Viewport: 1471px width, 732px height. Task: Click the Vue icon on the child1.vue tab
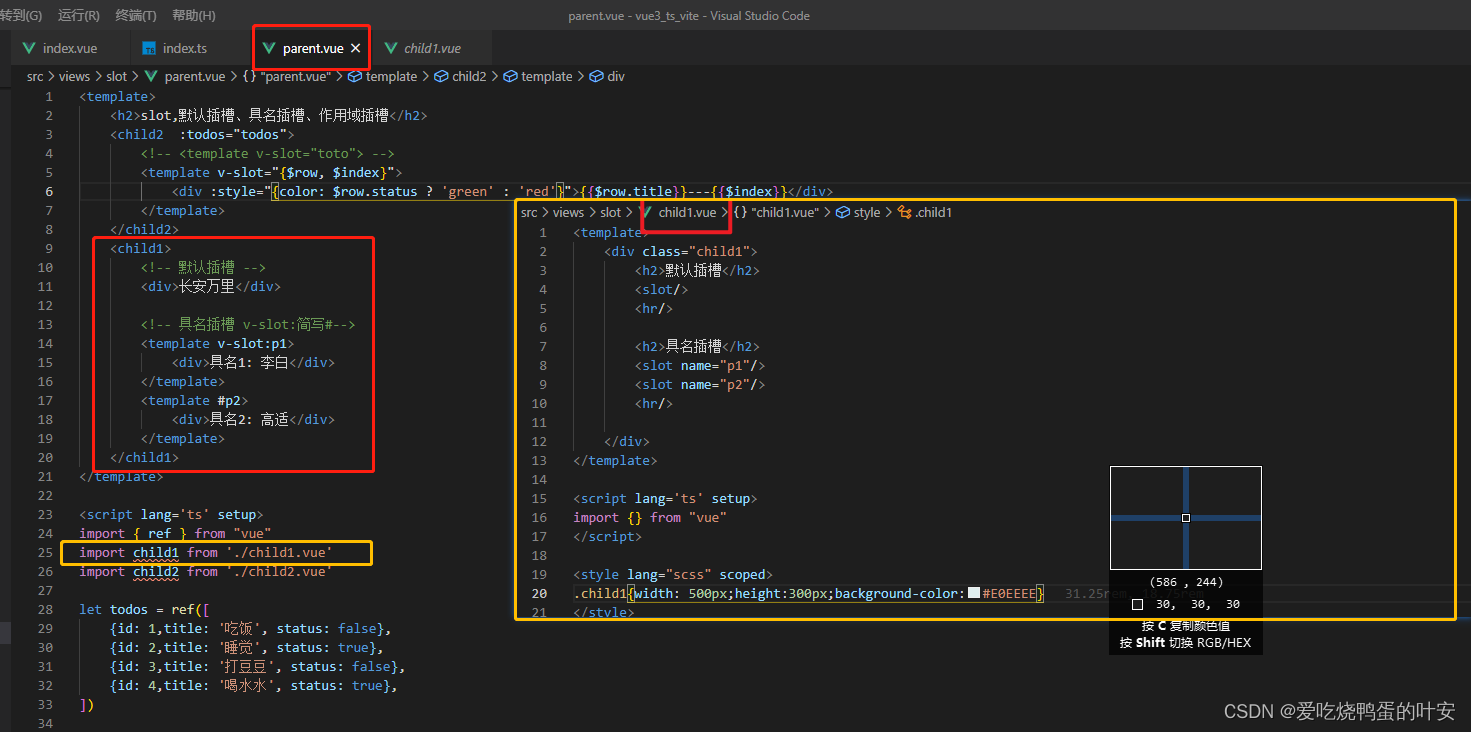(x=389, y=48)
